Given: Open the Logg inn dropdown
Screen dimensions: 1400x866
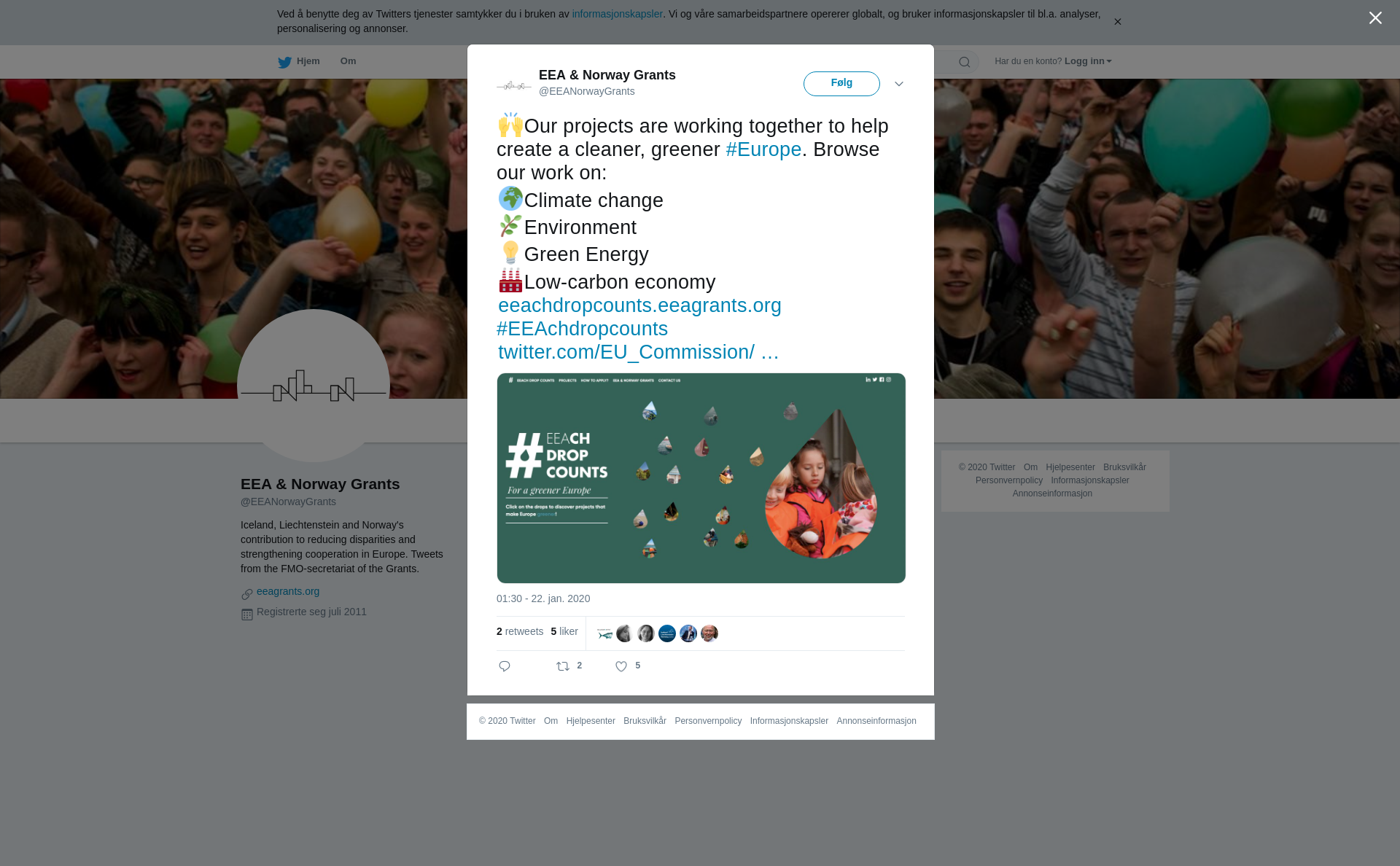Looking at the screenshot, I should click(1088, 61).
